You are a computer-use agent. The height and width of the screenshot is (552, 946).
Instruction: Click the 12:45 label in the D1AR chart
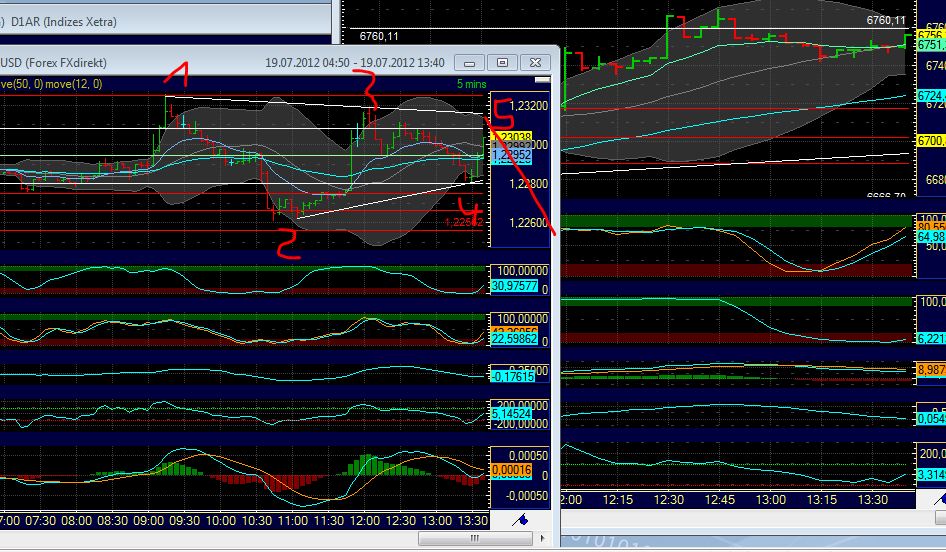720,500
